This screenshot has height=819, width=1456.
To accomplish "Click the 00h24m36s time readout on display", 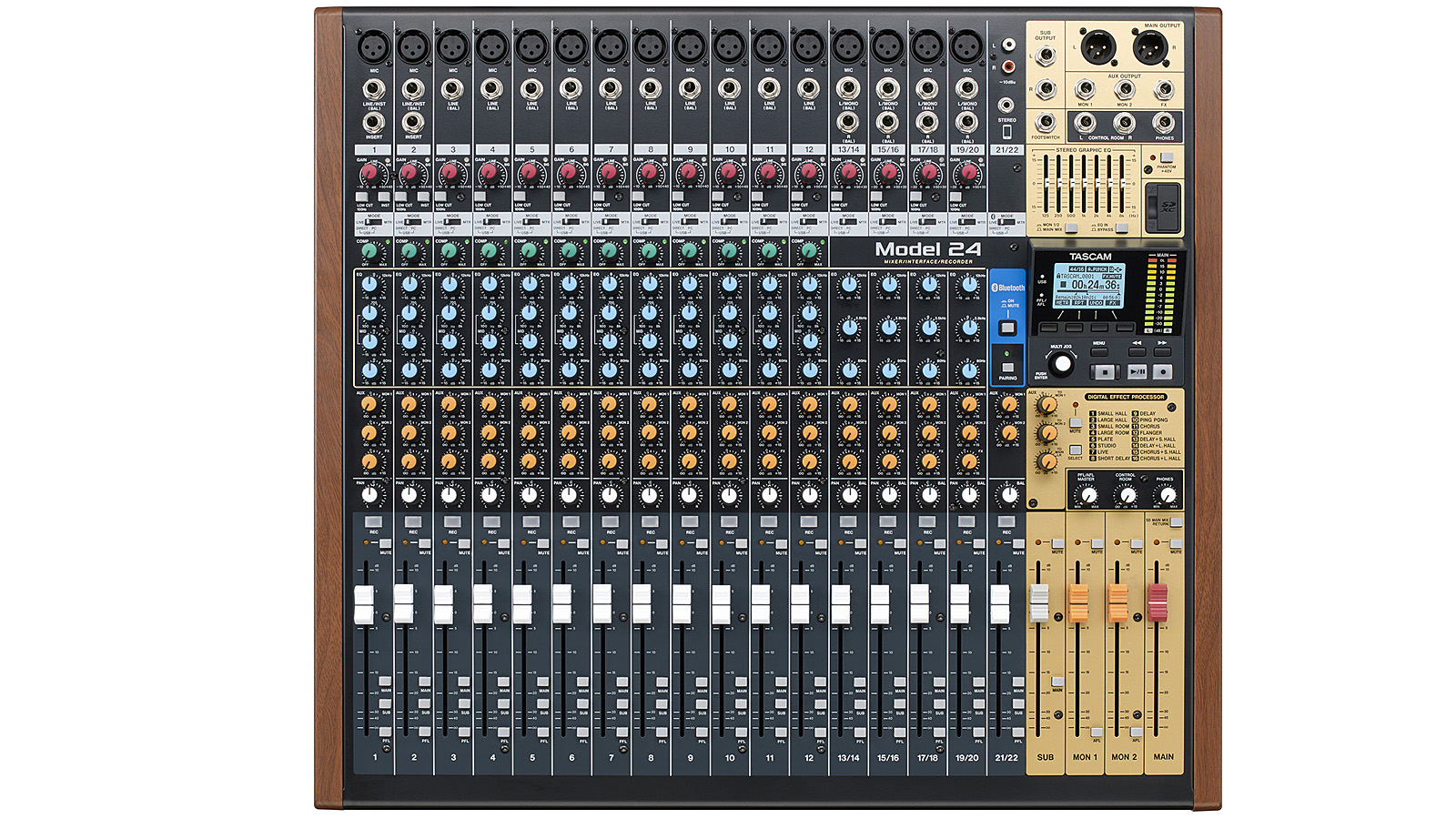I will [x=1095, y=285].
